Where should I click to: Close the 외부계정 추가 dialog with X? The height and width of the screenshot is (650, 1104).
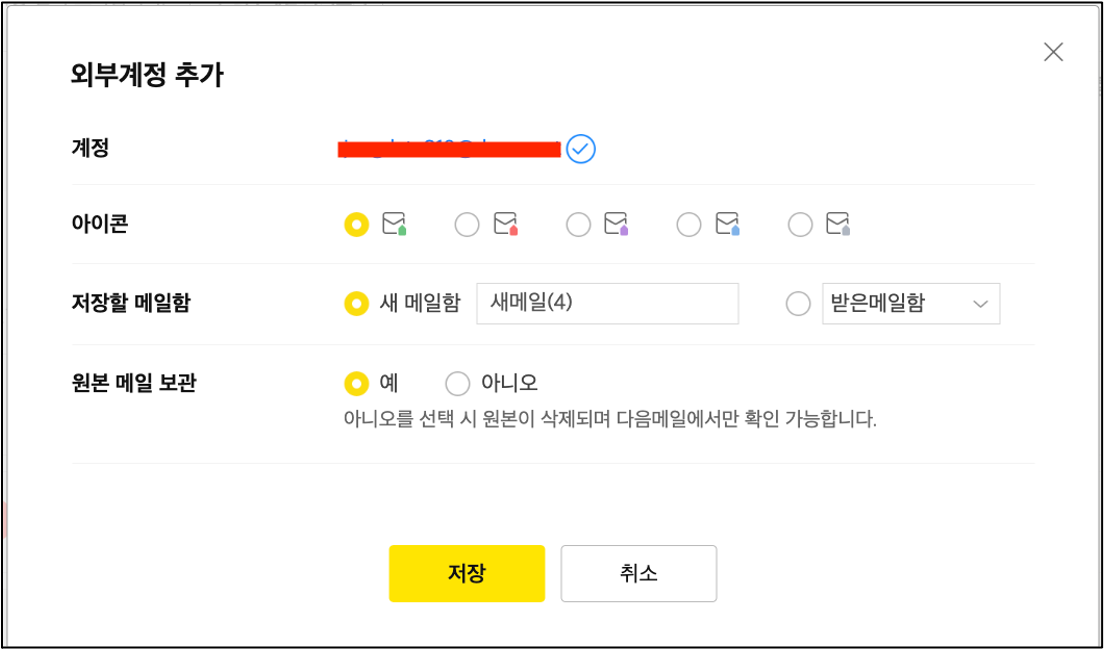coord(1053,52)
